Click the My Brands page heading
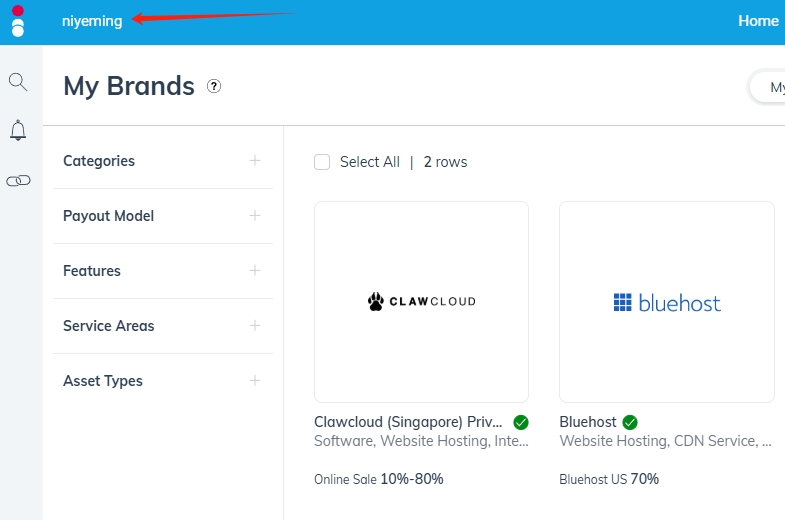 coord(129,86)
